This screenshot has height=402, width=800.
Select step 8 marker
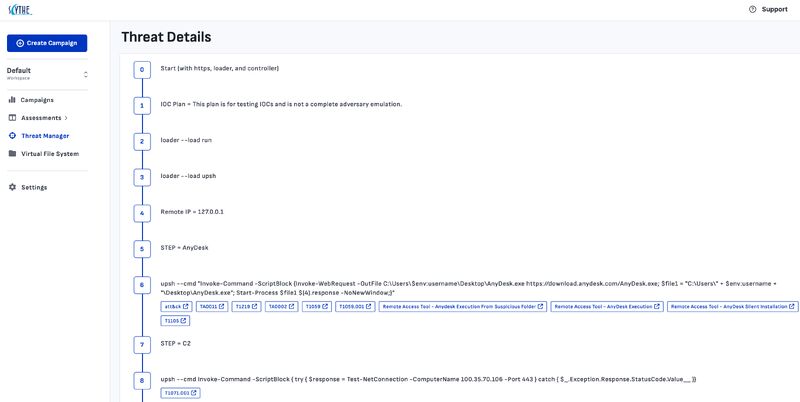pos(142,381)
